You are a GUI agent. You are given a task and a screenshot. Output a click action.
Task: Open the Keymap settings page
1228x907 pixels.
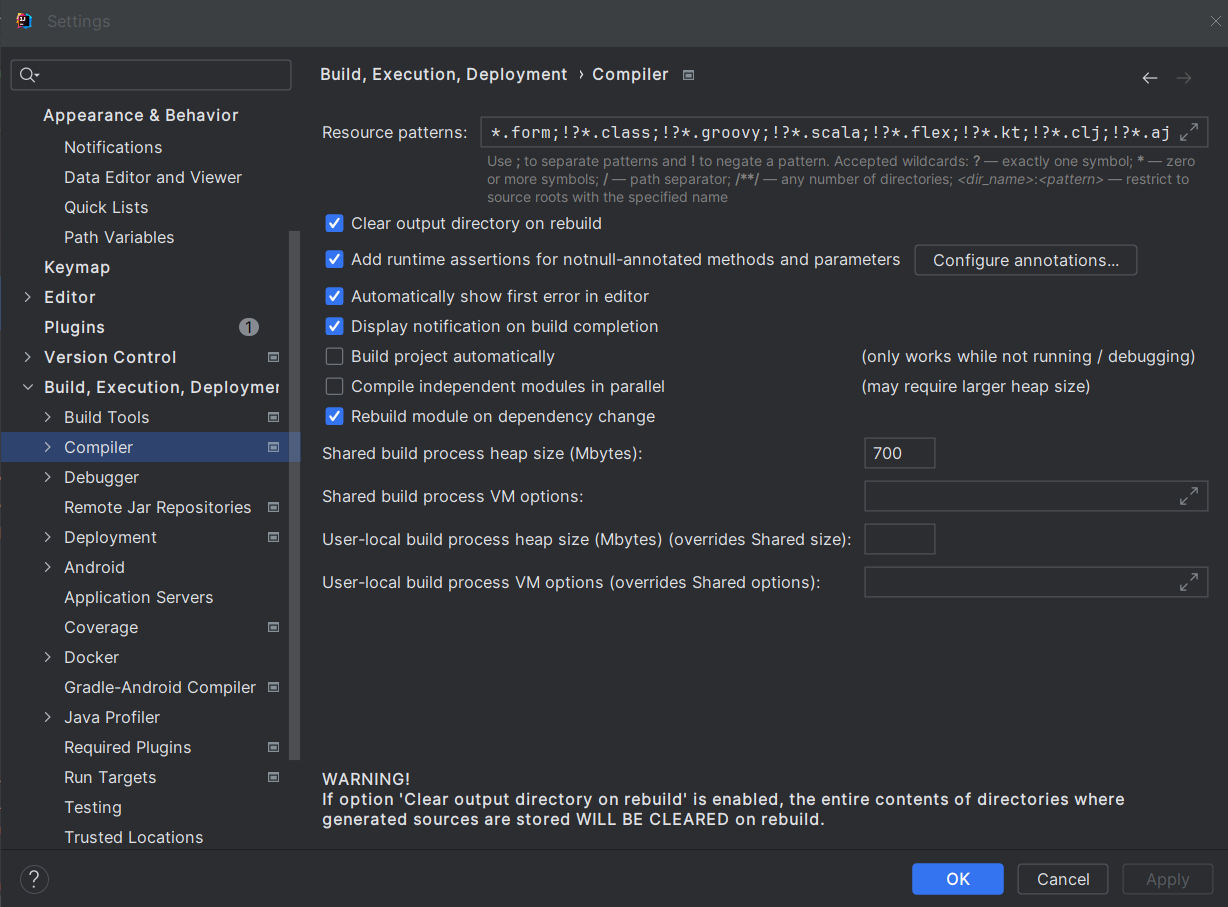(x=77, y=267)
